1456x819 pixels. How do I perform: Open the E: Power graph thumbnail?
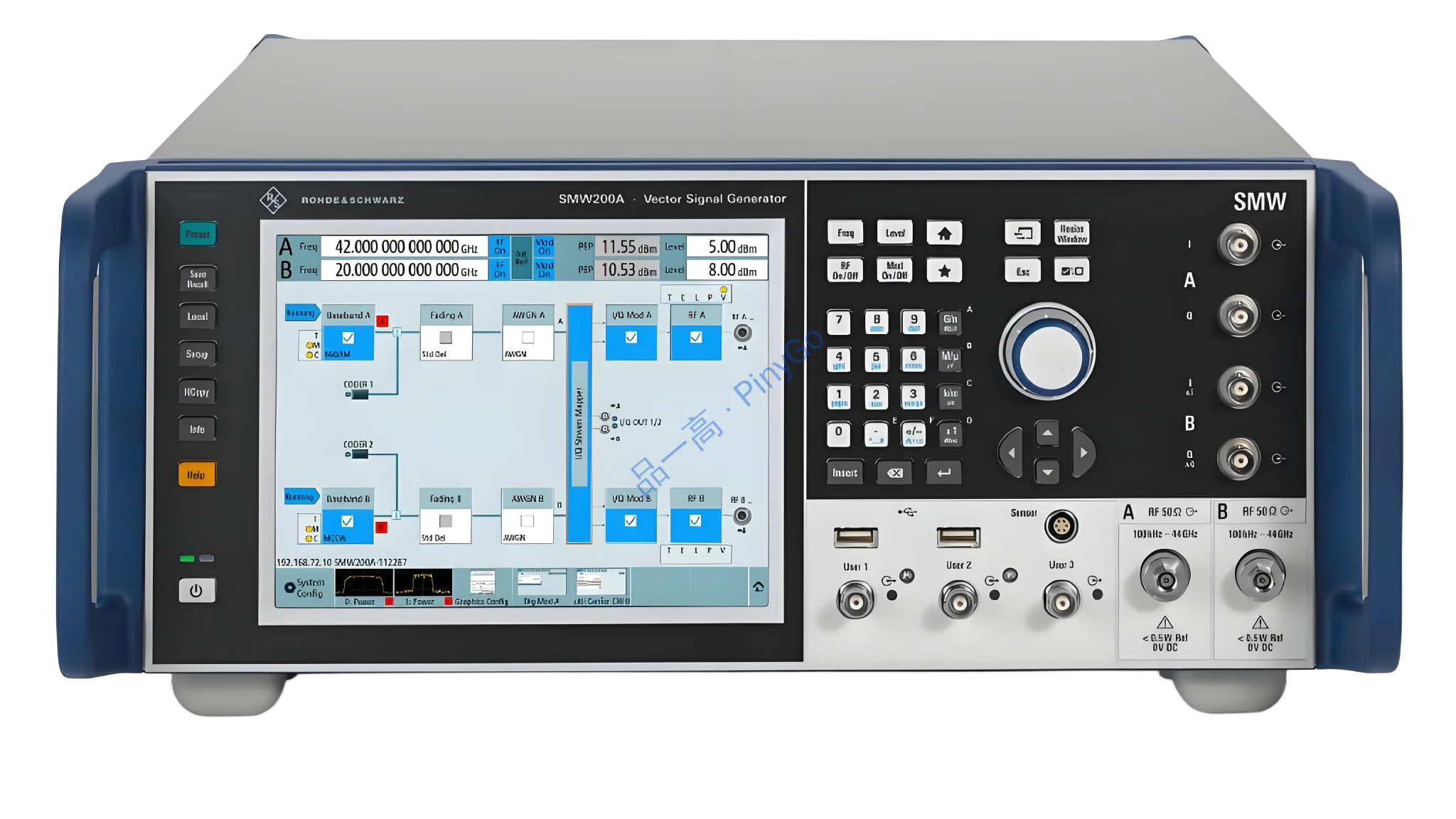pos(423,587)
